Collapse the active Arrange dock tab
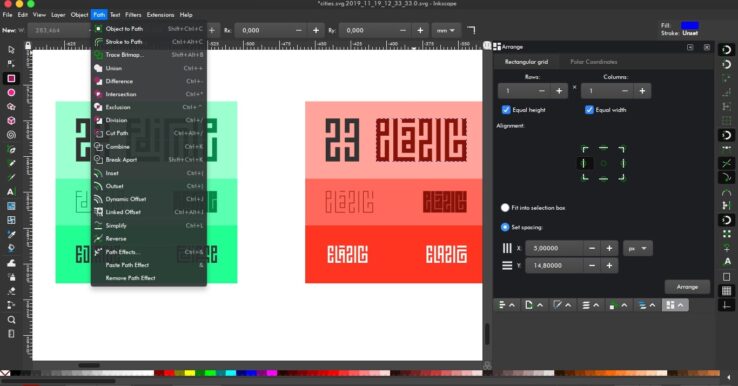Image resolution: width=738 pixels, height=386 pixels. click(675, 305)
